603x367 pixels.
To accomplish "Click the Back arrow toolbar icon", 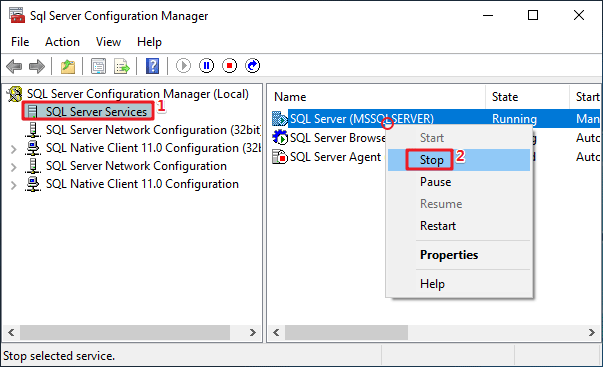I will [14, 66].
